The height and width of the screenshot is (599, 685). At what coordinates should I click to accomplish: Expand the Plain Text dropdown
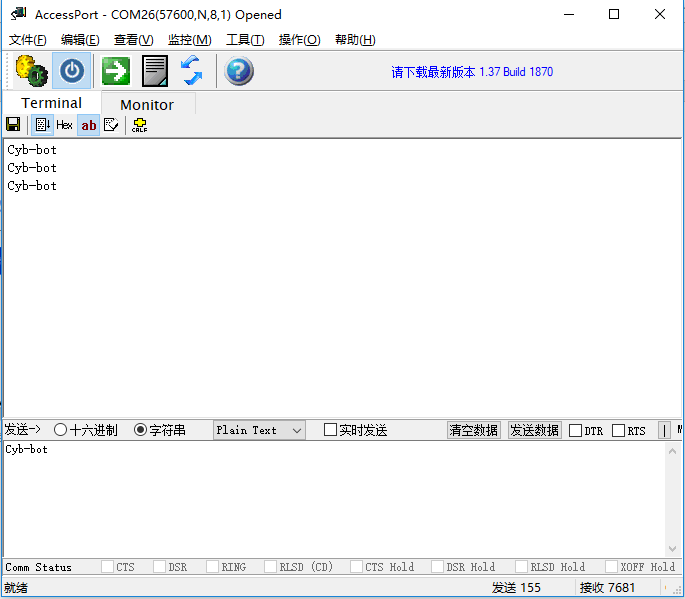pyautogui.click(x=259, y=430)
